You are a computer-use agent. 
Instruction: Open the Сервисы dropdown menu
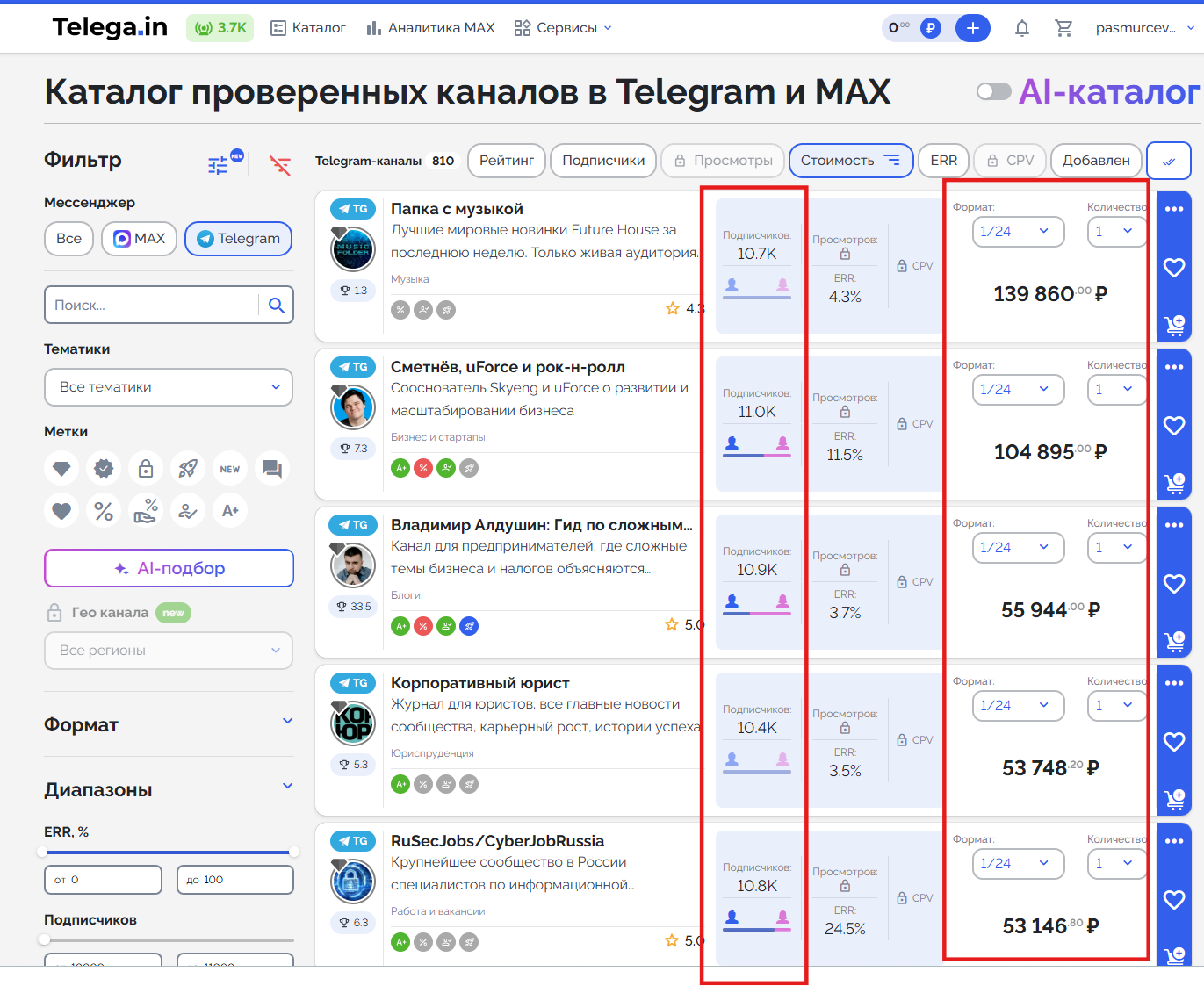point(563,28)
